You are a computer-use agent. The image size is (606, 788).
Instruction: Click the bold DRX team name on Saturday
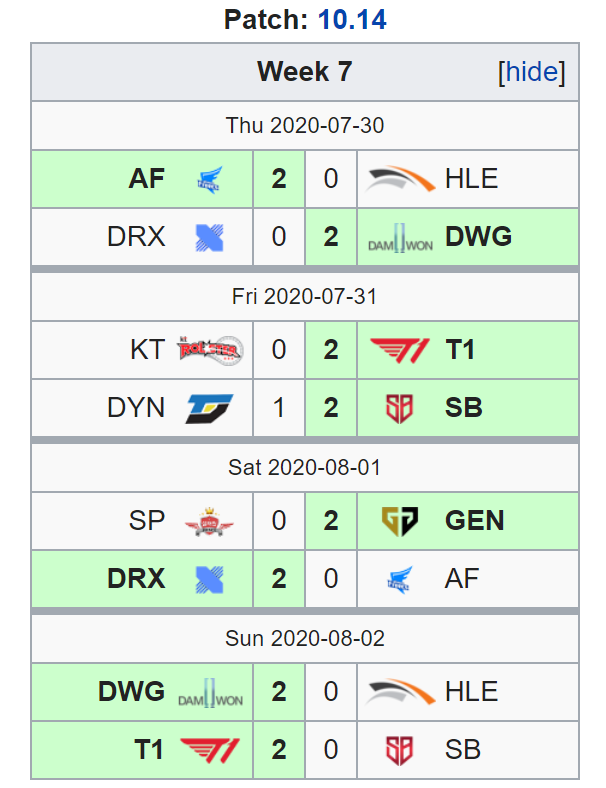136,578
